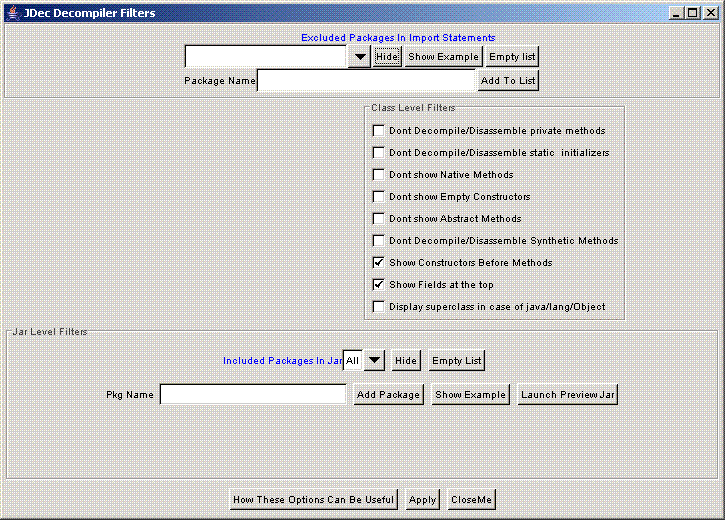This screenshot has width=725, height=520.
Task: Open the excluded packages dropdown arrow
Action: [360, 57]
